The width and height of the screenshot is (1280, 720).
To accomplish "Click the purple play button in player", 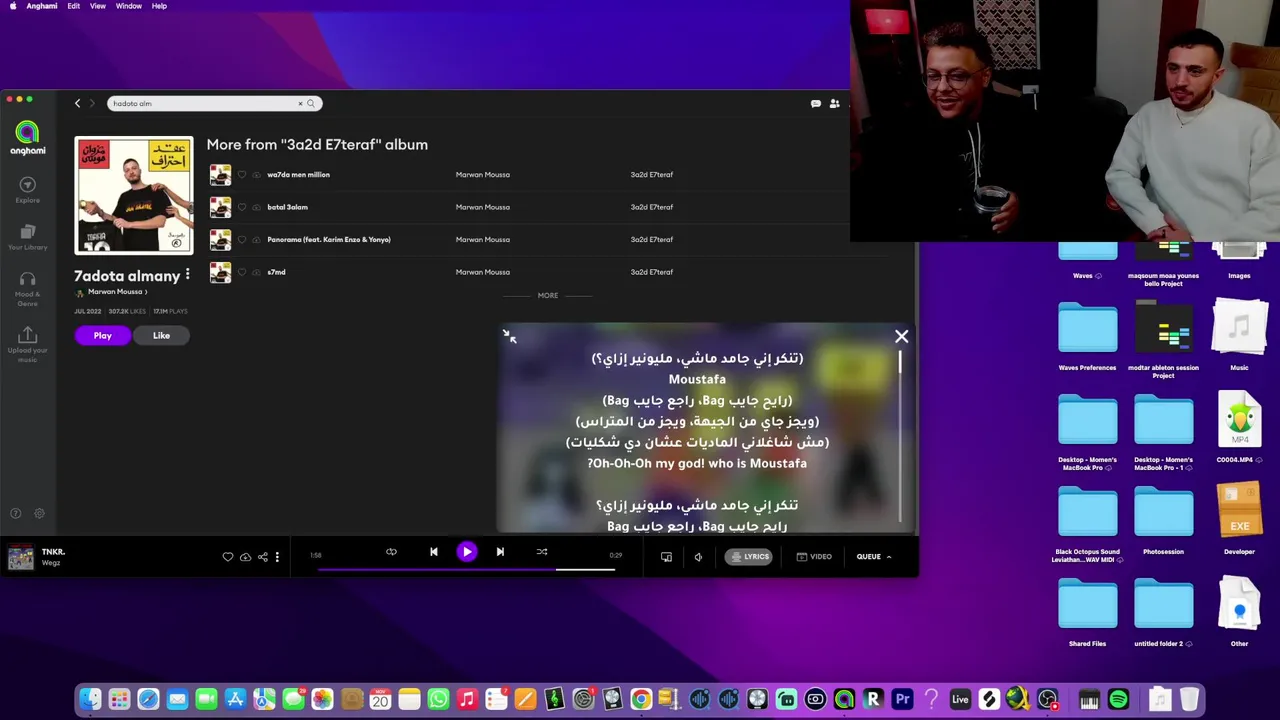I will tap(467, 552).
